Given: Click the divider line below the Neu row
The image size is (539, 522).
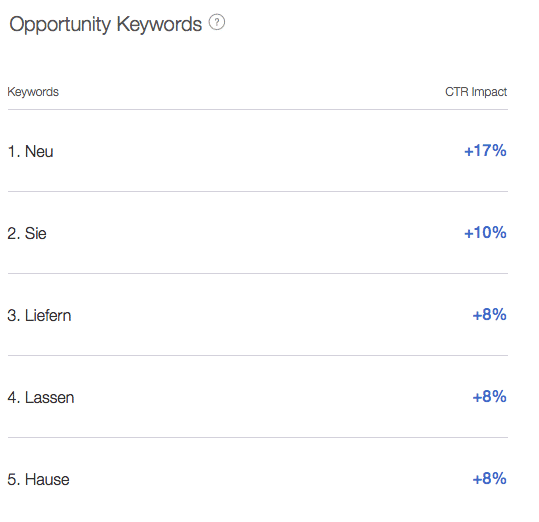Looking at the screenshot, I should tap(258, 191).
